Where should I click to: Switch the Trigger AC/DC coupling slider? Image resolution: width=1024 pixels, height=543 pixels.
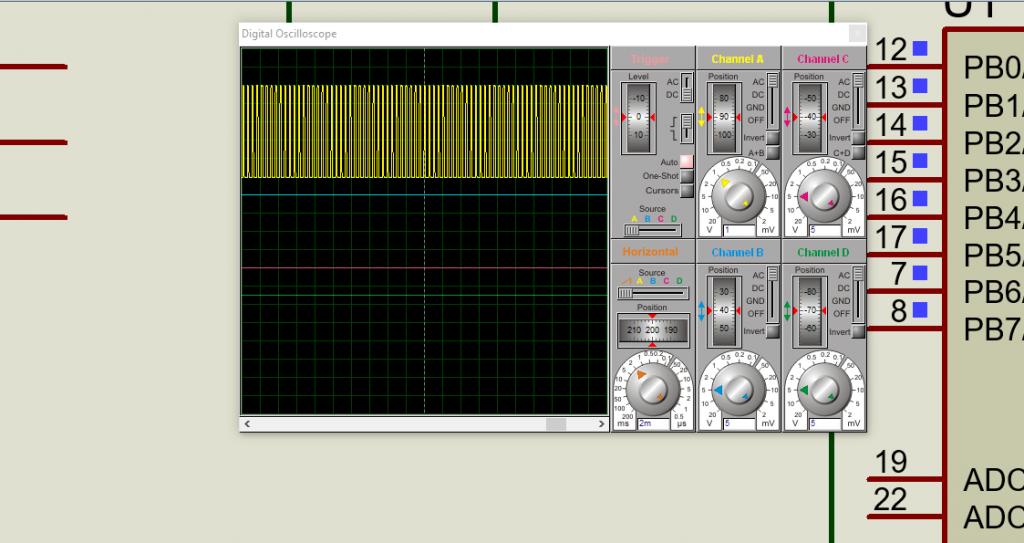(x=686, y=88)
